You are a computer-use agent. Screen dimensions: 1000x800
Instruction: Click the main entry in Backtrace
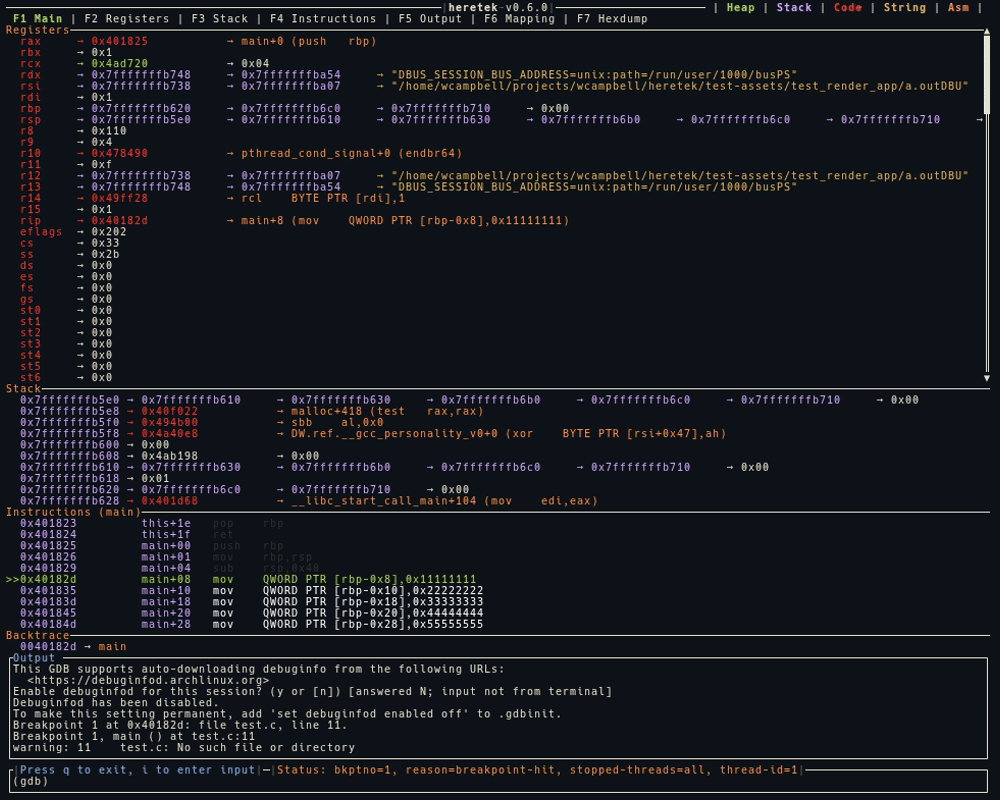click(112, 647)
